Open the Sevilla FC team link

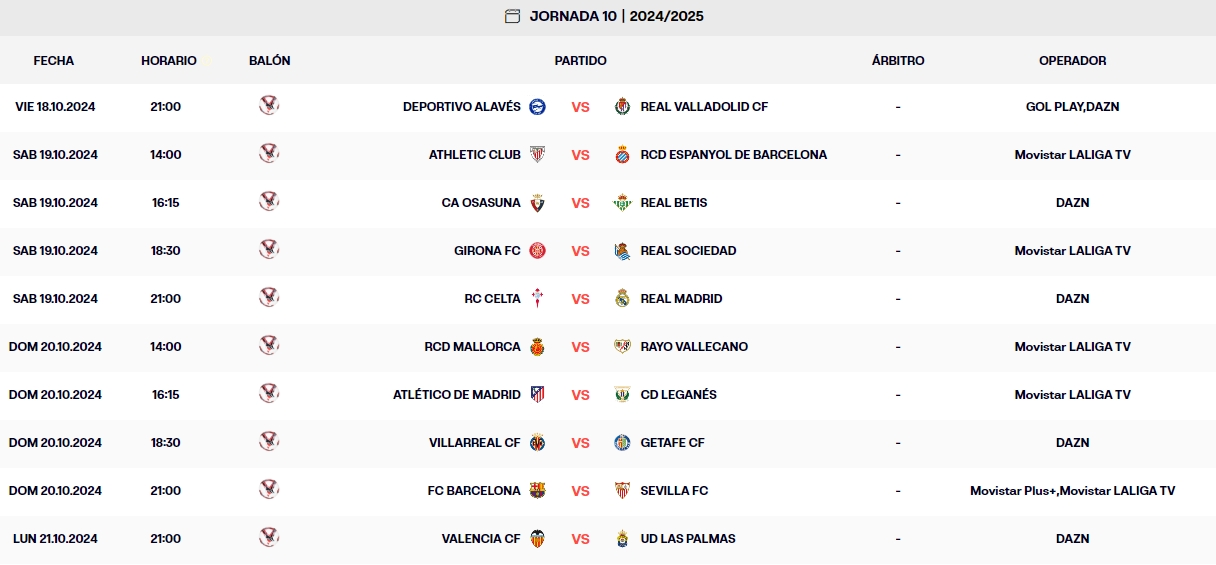[x=674, y=491]
